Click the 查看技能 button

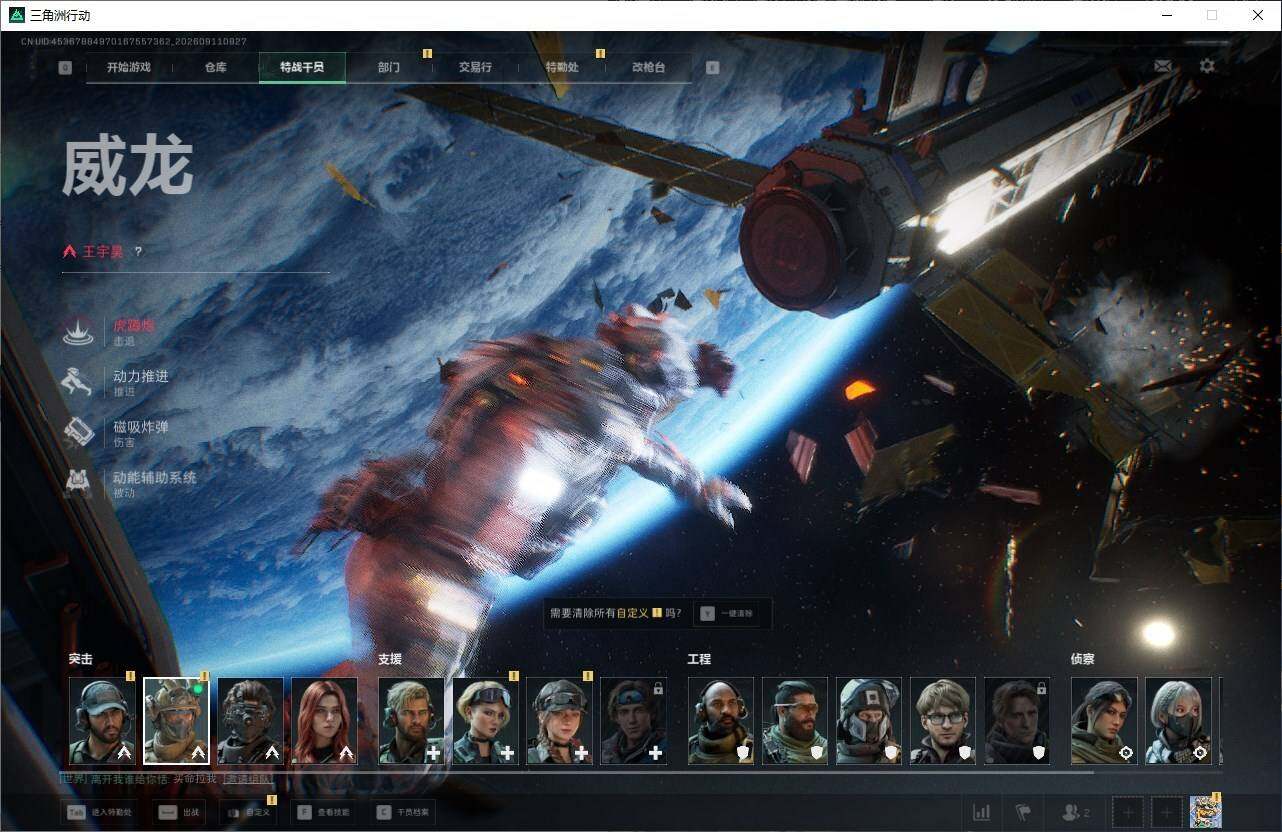pos(324,813)
